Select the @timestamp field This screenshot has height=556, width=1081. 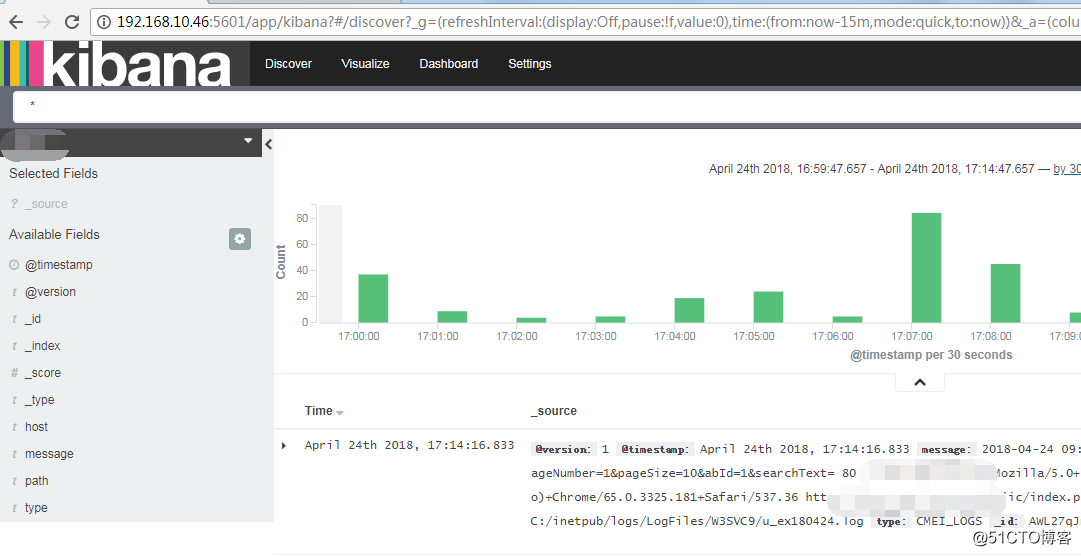(59, 265)
